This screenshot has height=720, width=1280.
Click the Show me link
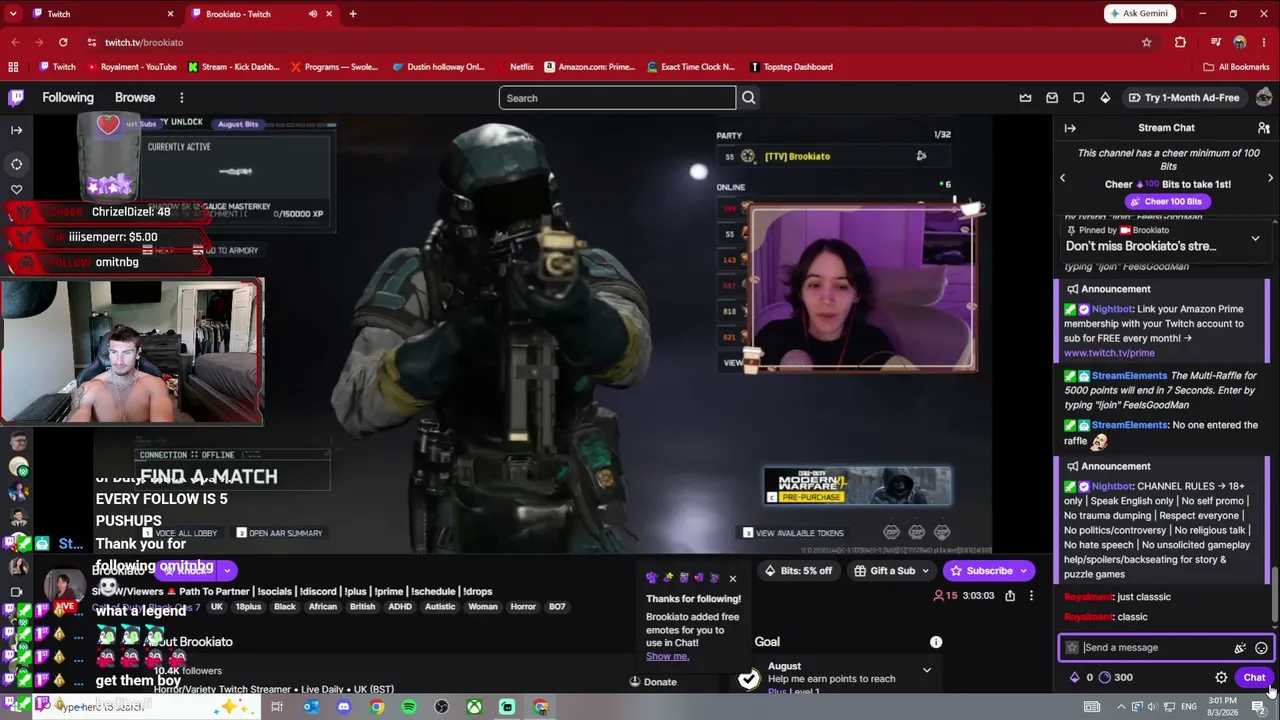[667, 656]
